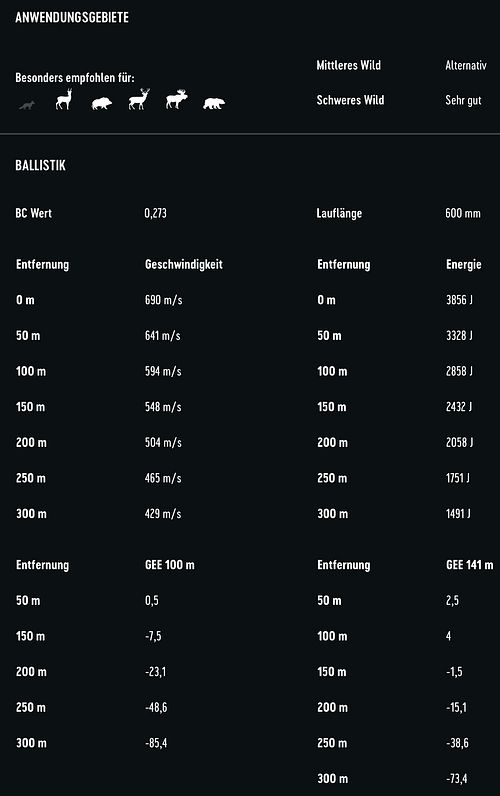Click the Energie column header
The height and width of the screenshot is (796, 500).
(463, 264)
